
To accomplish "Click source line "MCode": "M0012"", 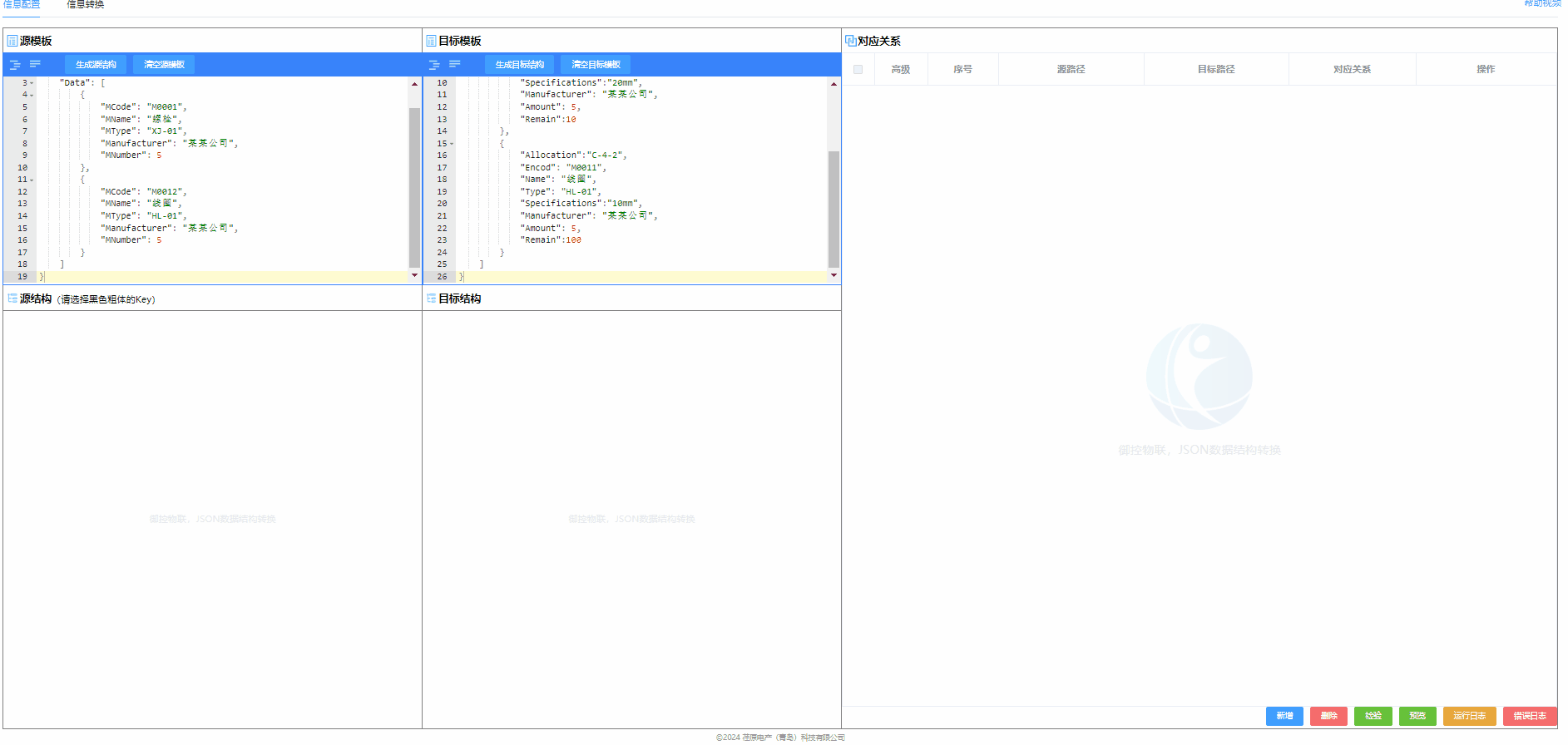I will tap(143, 192).
